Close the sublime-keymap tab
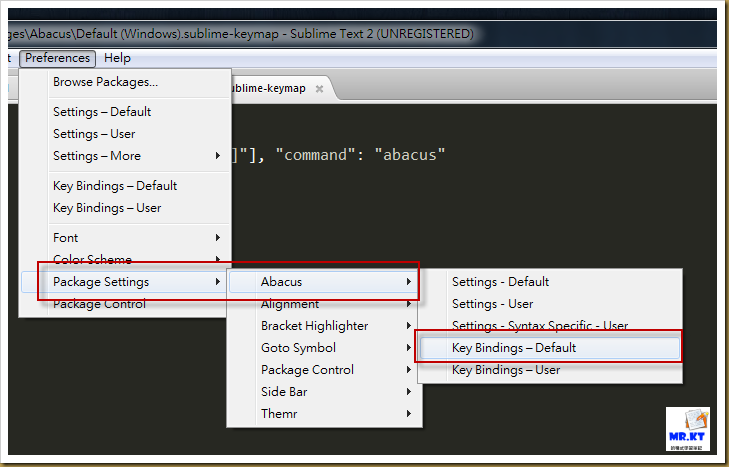Screen dimensions: 729x467 [319, 88]
